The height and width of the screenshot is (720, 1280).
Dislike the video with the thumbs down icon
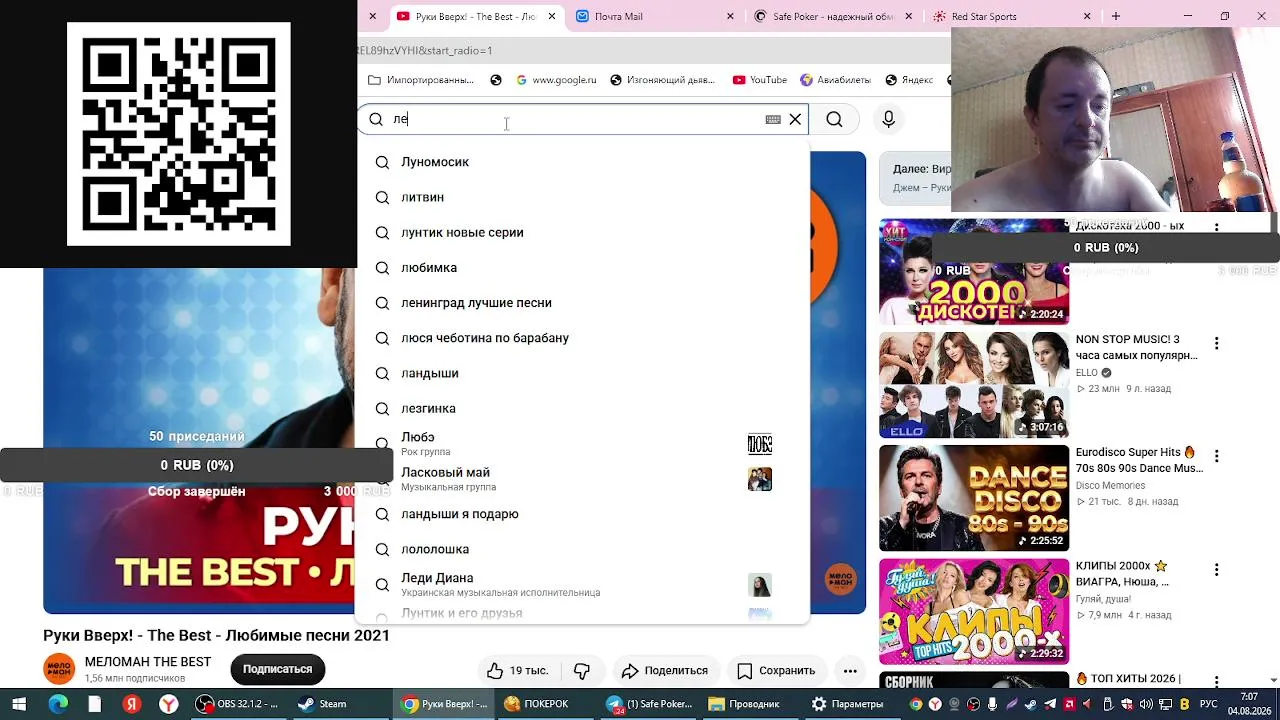coord(582,670)
